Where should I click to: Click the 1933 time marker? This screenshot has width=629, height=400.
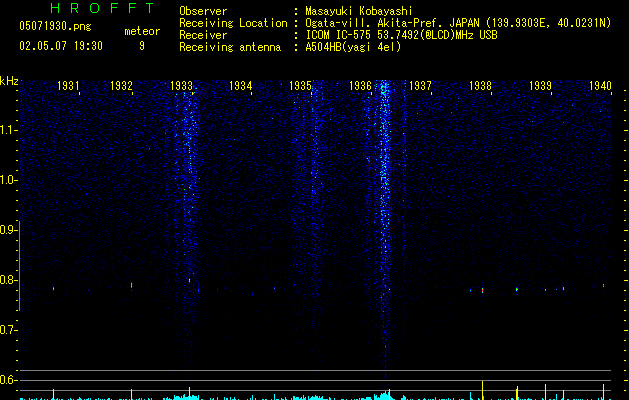[x=181, y=86]
